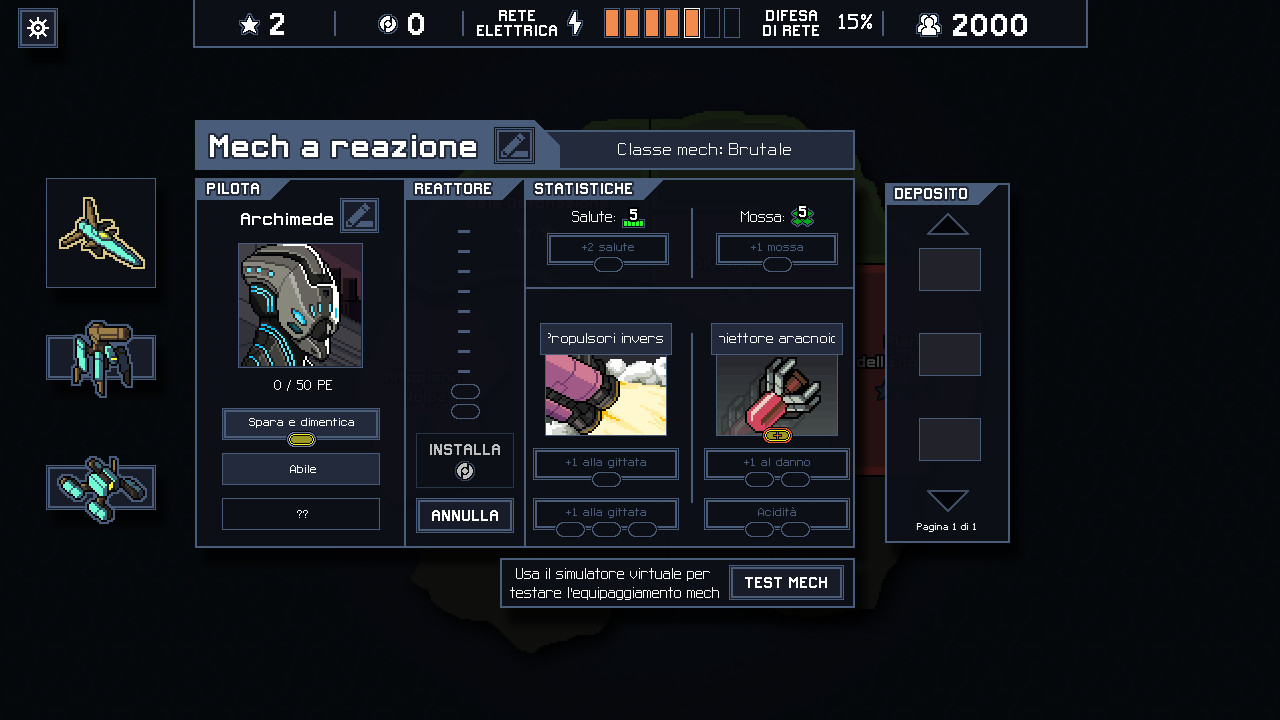This screenshot has height=720, width=1280.
Task: Click the ANNULLA button
Action: pos(465,516)
